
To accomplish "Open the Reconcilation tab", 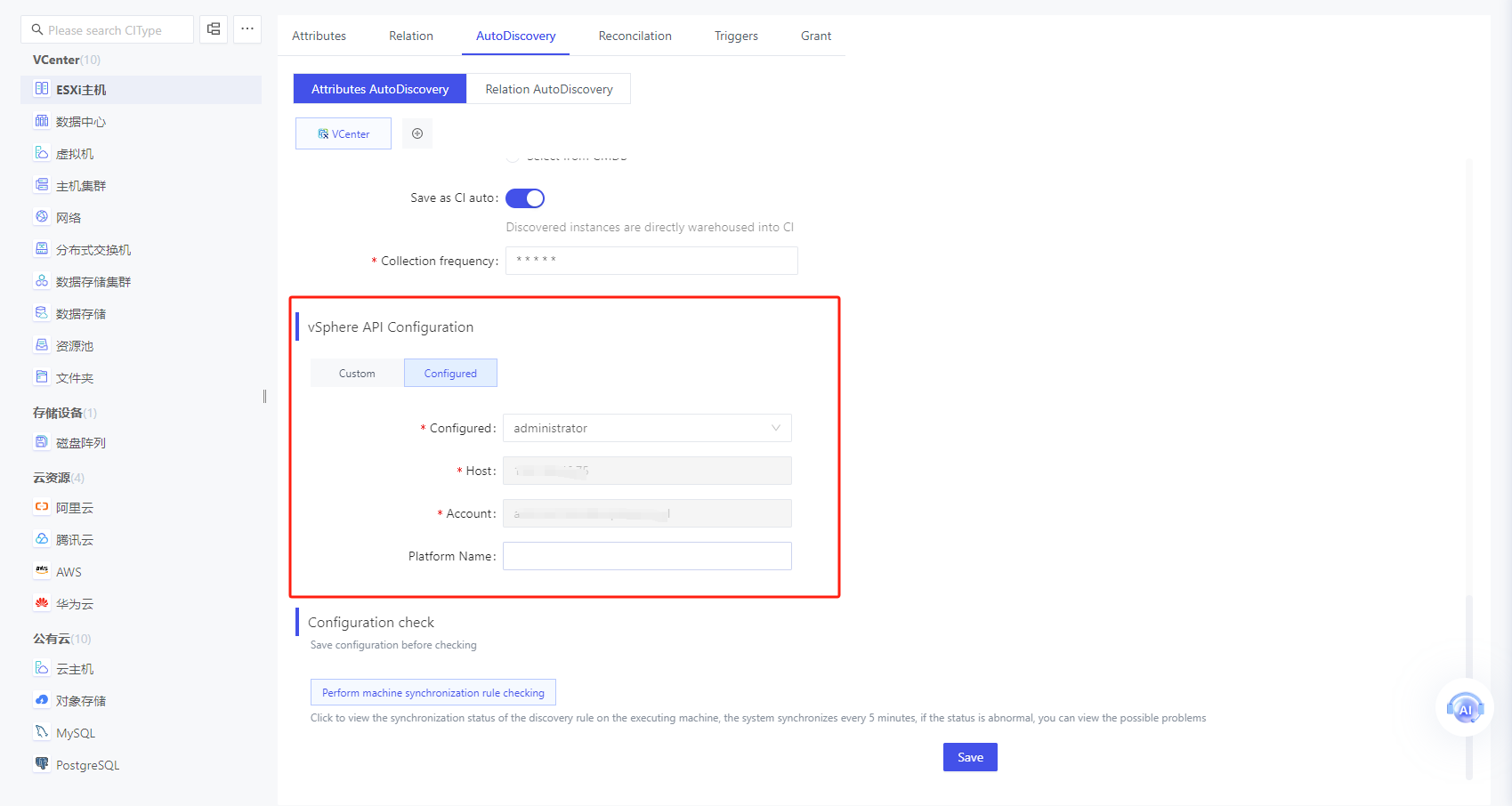I will tap(635, 36).
